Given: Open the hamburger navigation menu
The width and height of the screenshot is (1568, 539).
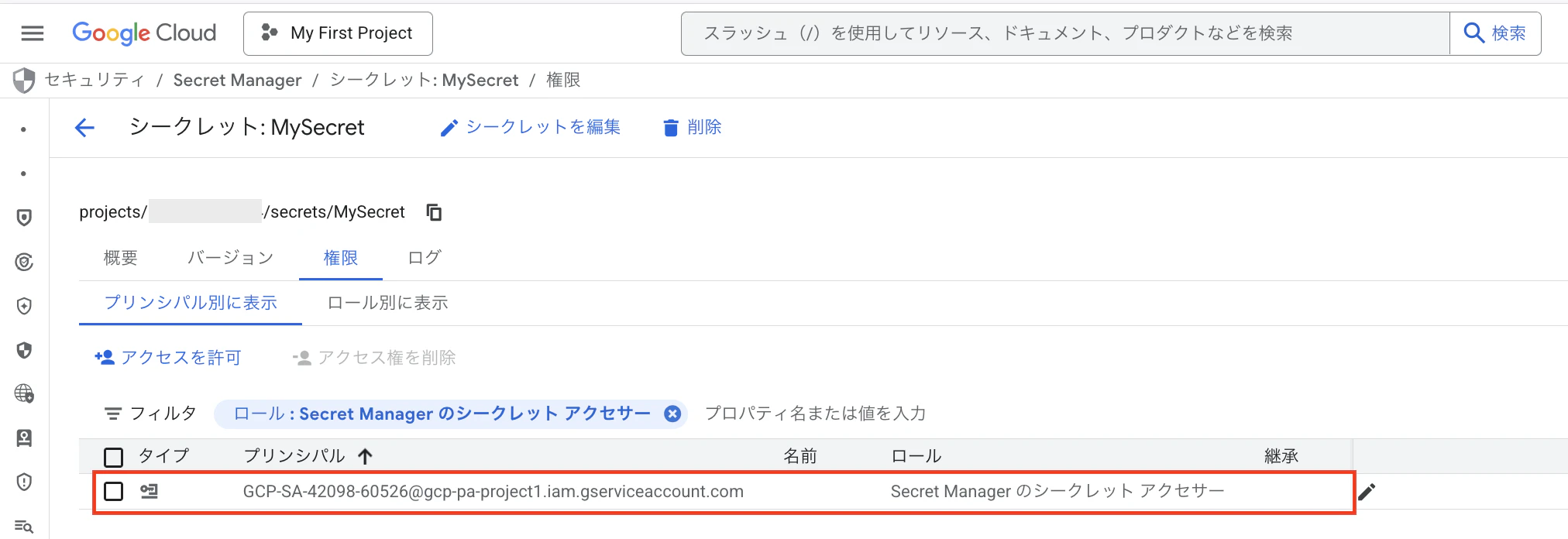Looking at the screenshot, I should click(33, 33).
